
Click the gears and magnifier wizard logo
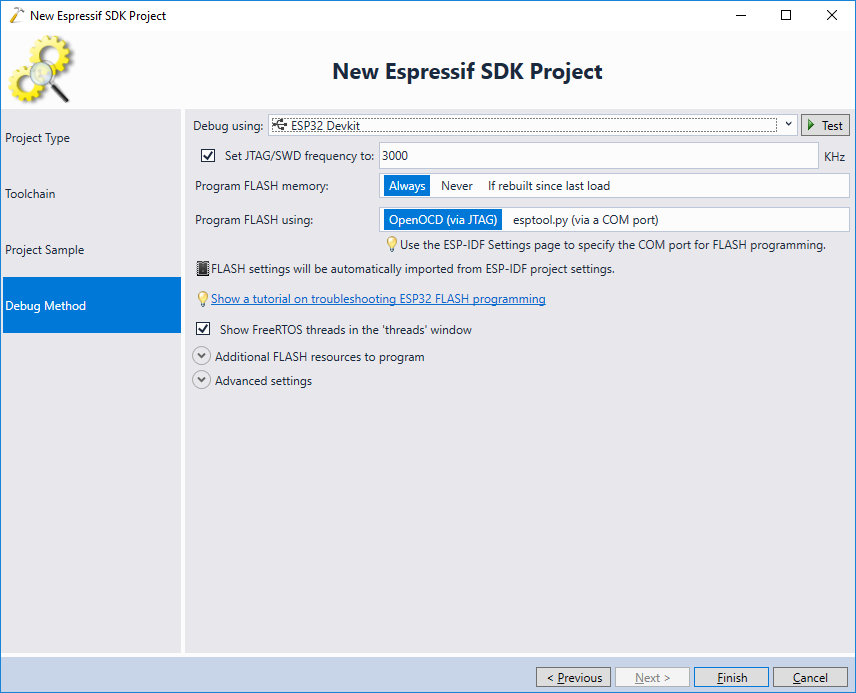click(x=41, y=69)
